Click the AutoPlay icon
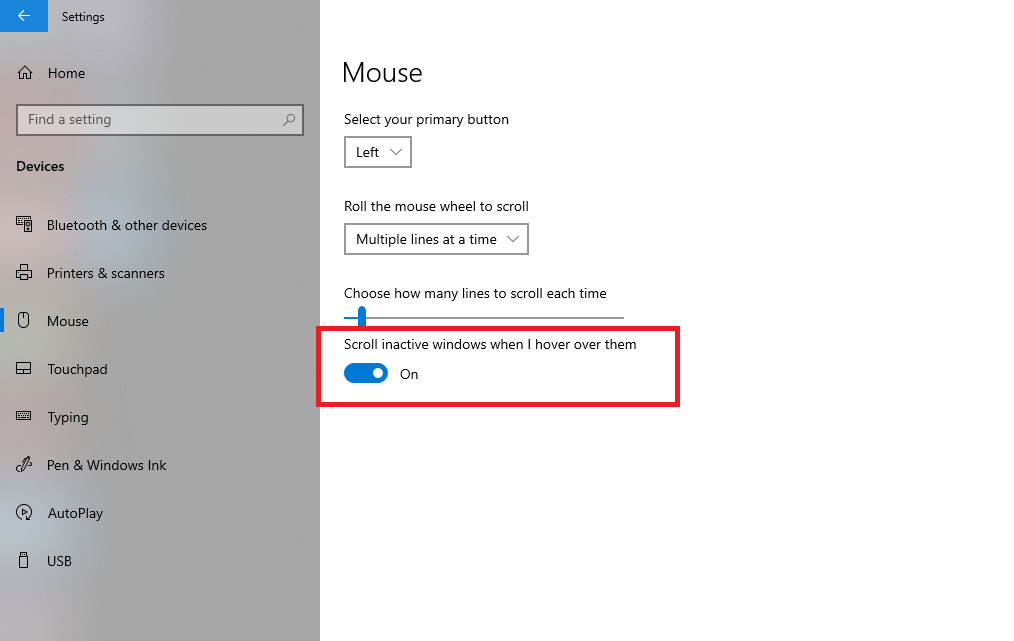 click(24, 512)
